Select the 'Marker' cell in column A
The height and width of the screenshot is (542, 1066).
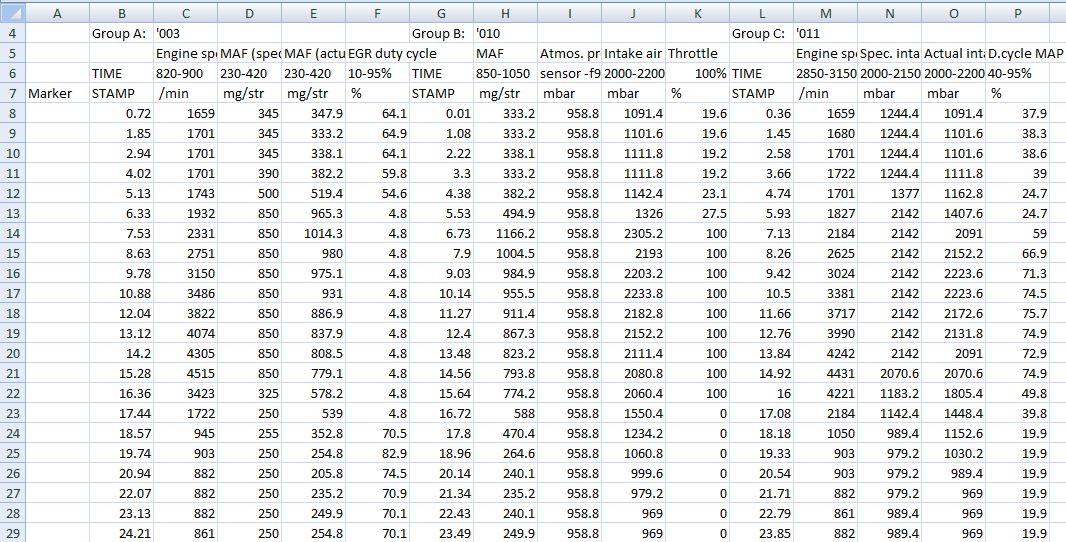pyautogui.click(x=57, y=93)
